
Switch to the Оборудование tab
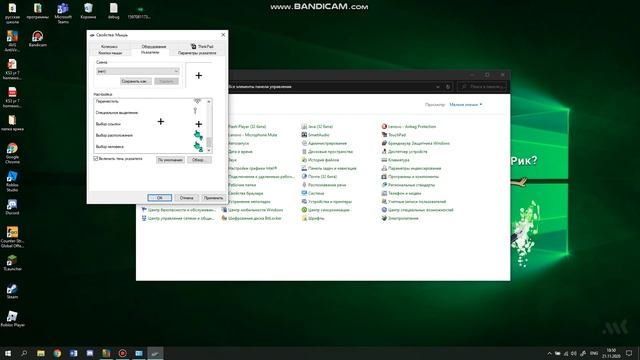[154, 47]
